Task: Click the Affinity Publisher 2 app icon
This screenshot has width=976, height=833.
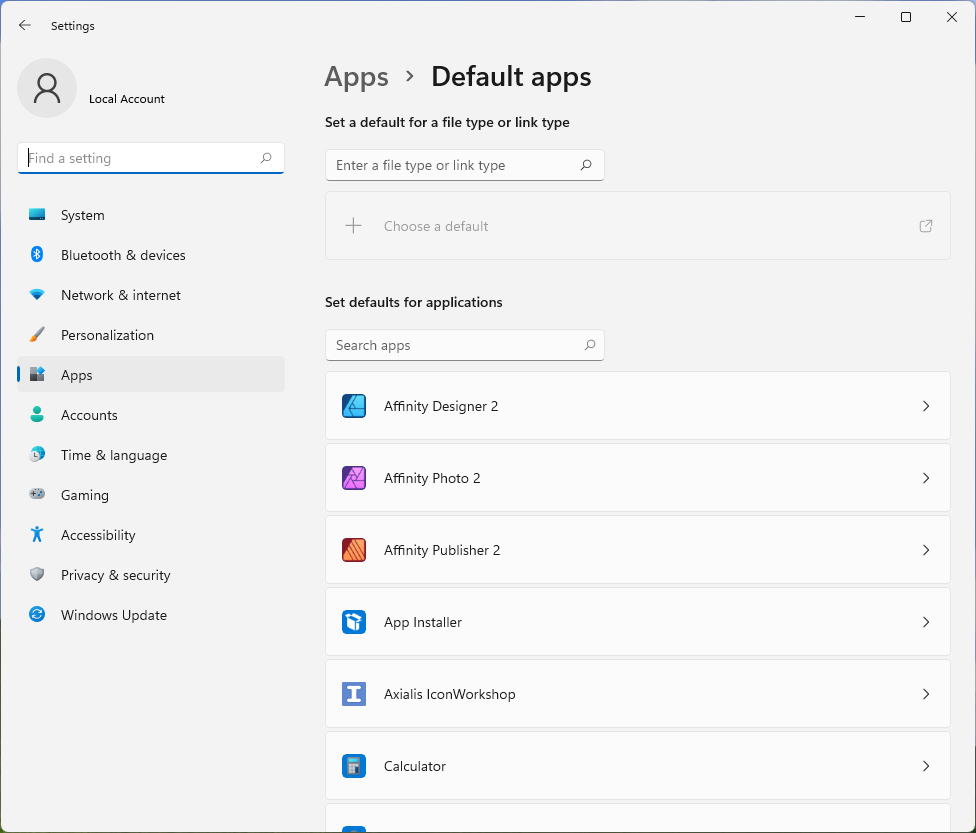Action: [x=354, y=550]
